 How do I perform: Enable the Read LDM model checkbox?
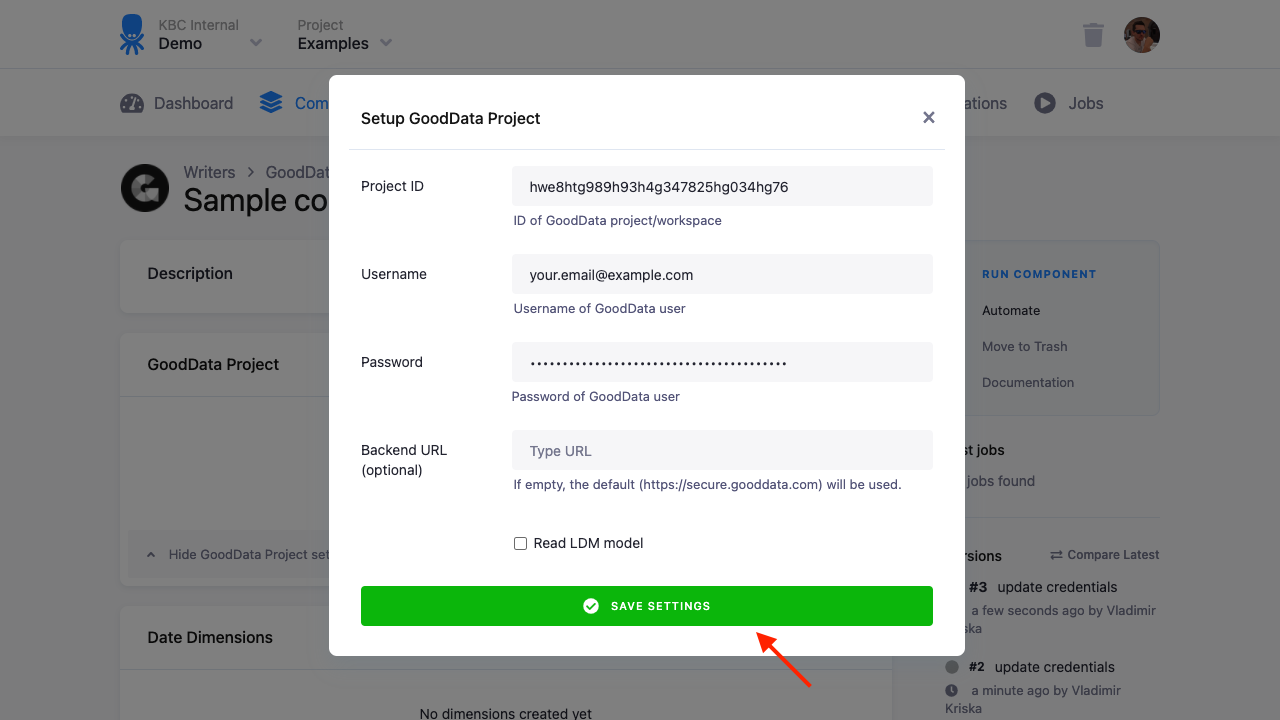(520, 543)
